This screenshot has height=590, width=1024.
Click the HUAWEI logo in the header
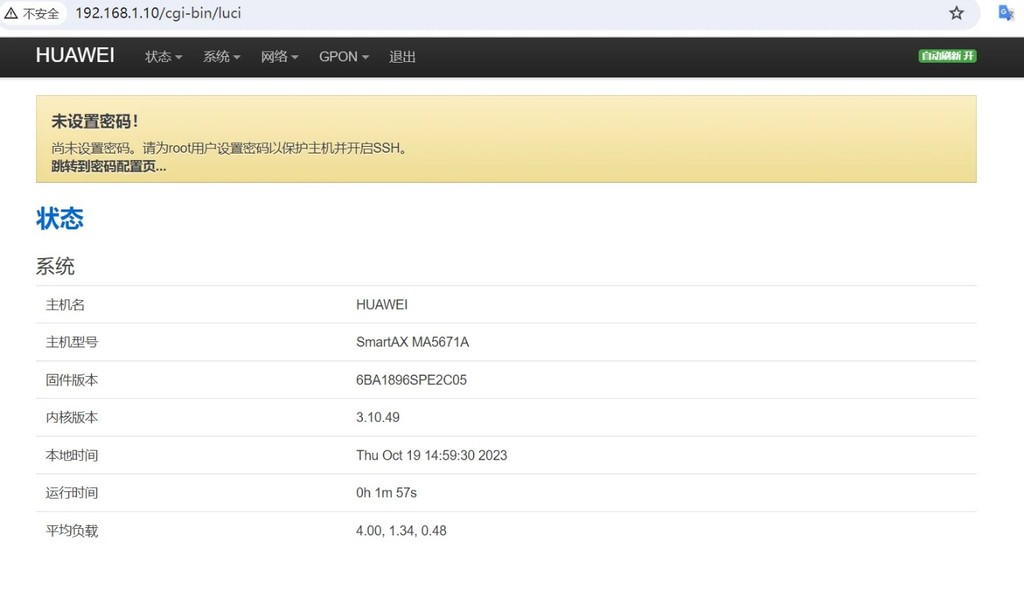[x=75, y=56]
